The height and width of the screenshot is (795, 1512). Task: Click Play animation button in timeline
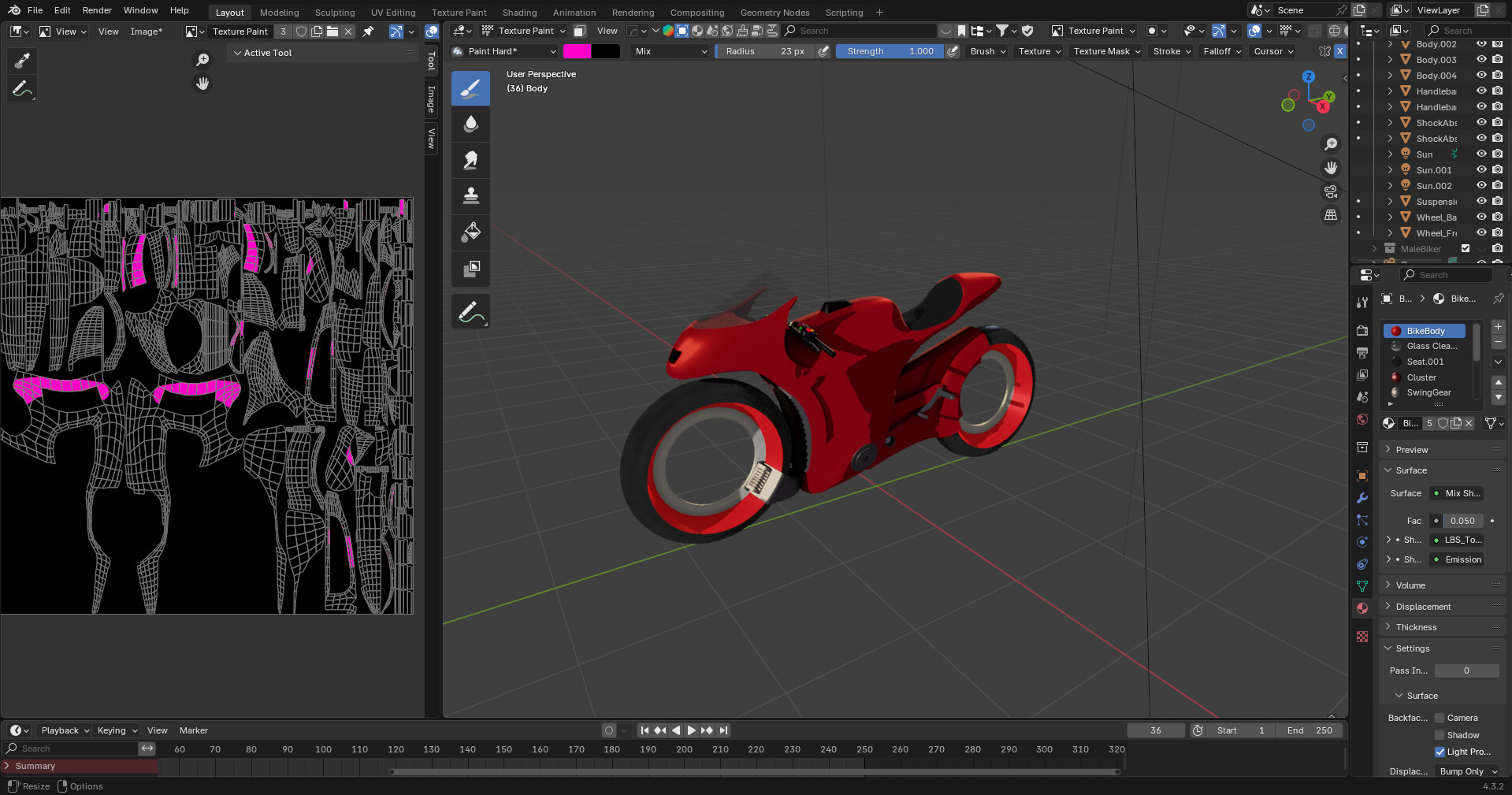coord(691,730)
